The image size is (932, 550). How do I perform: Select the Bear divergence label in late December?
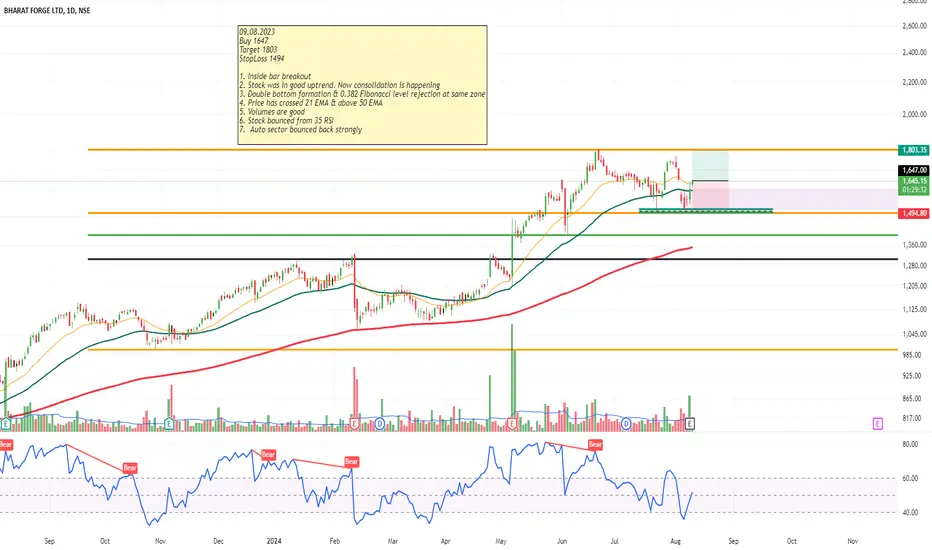(x=268, y=454)
